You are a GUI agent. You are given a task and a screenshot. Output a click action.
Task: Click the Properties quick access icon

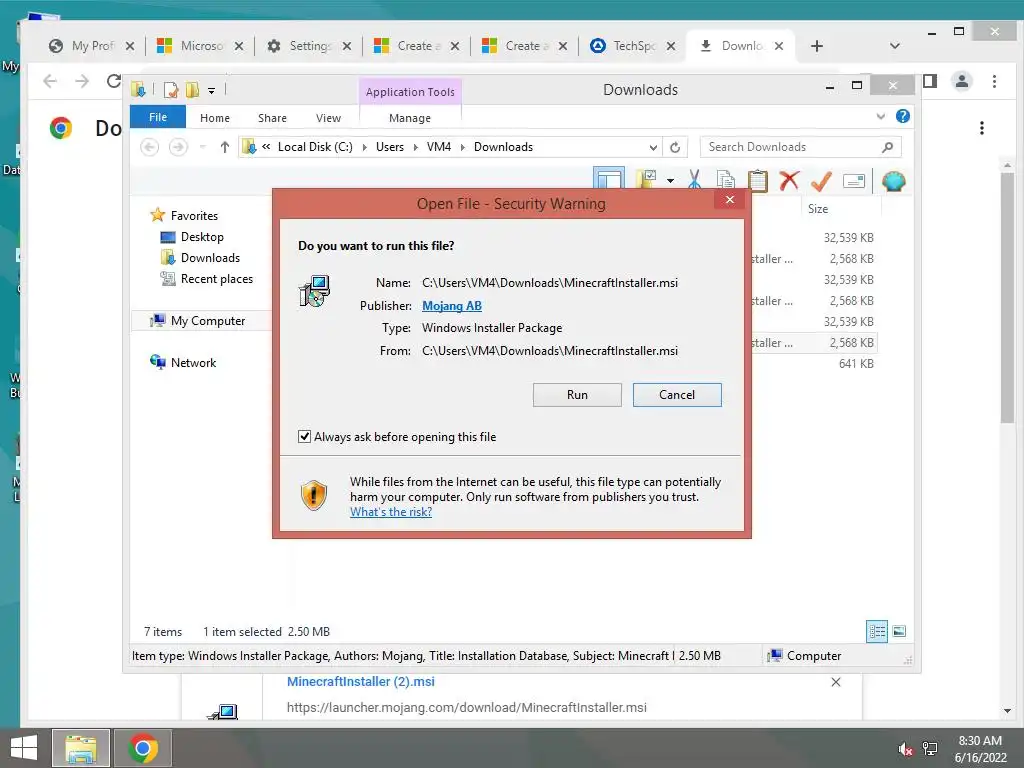(171, 90)
